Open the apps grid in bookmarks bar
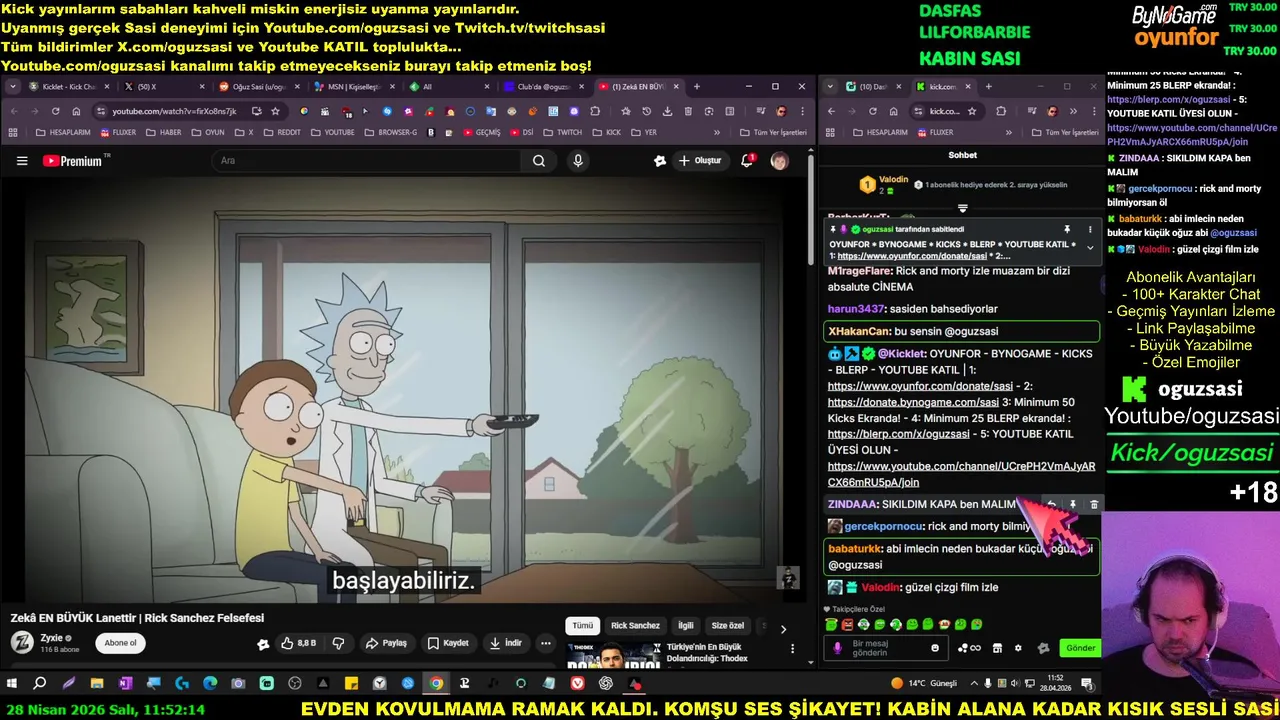The height and width of the screenshot is (720, 1280). pos(13,132)
